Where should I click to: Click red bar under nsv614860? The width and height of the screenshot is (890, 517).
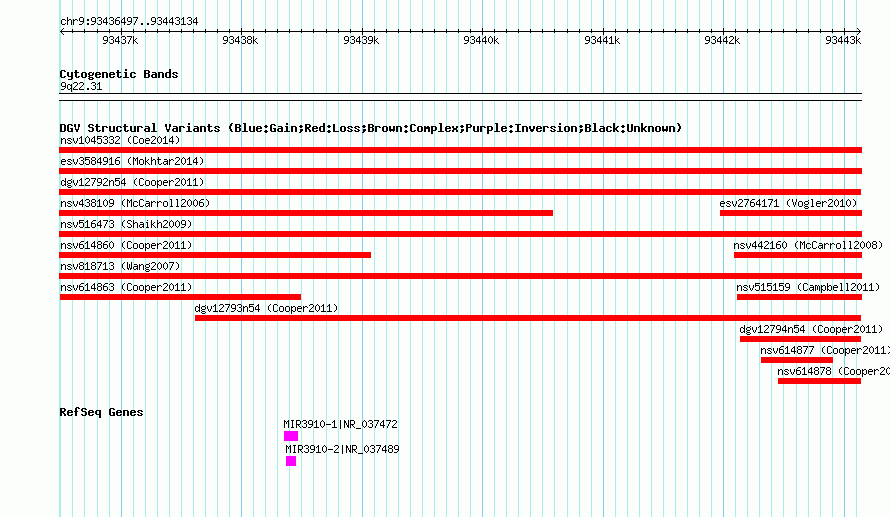click(215, 255)
